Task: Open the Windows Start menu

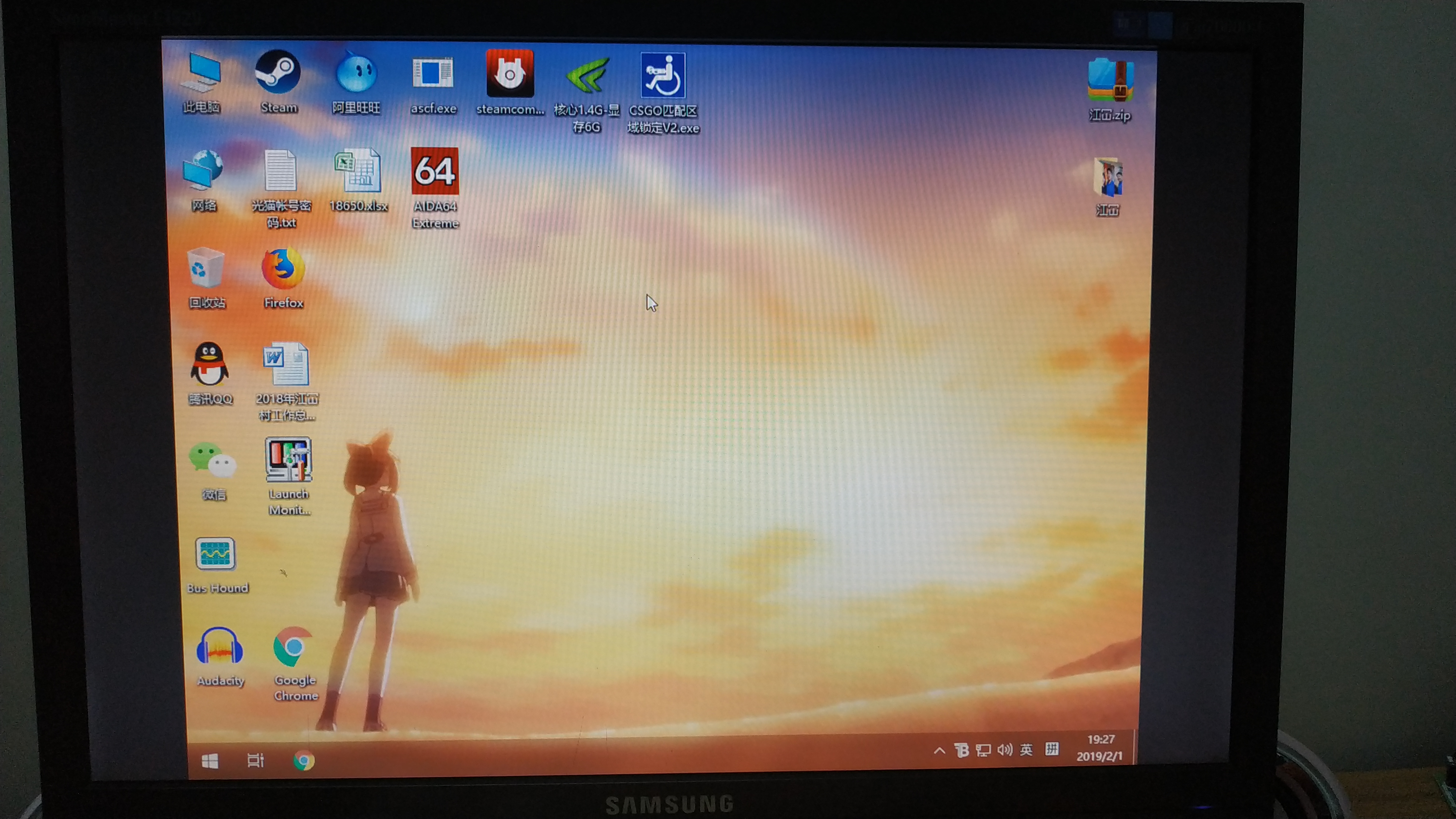Action: pos(210,761)
